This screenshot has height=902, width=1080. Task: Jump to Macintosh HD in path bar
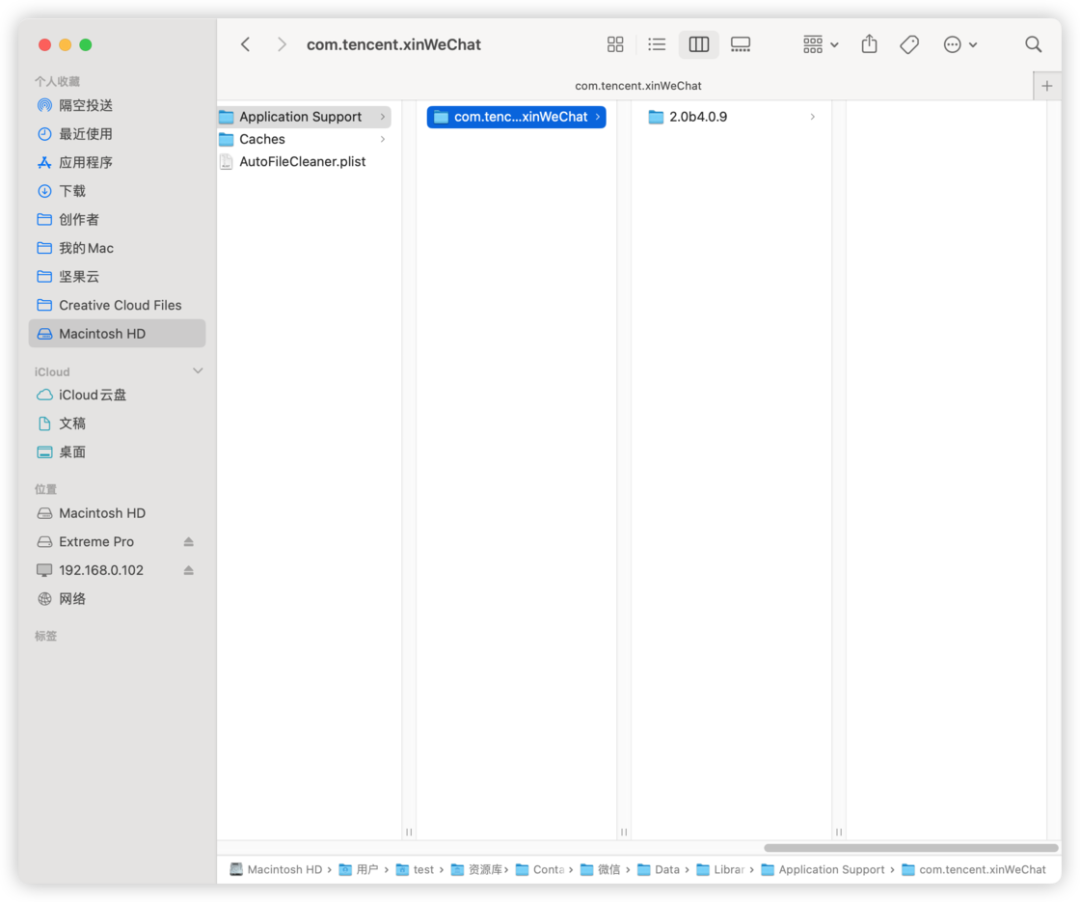tap(276, 870)
